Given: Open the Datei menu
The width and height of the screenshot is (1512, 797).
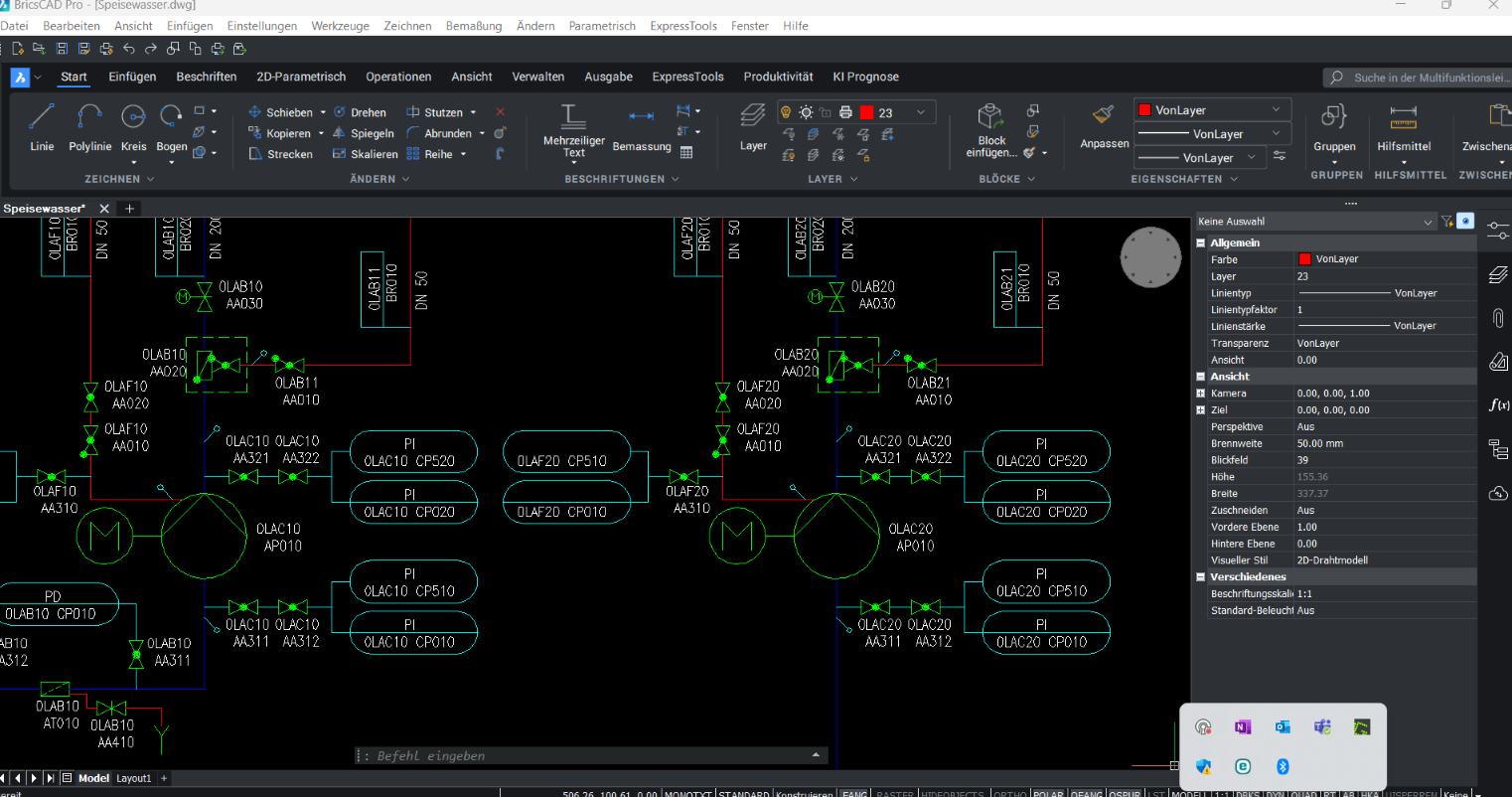Looking at the screenshot, I should click(x=14, y=26).
